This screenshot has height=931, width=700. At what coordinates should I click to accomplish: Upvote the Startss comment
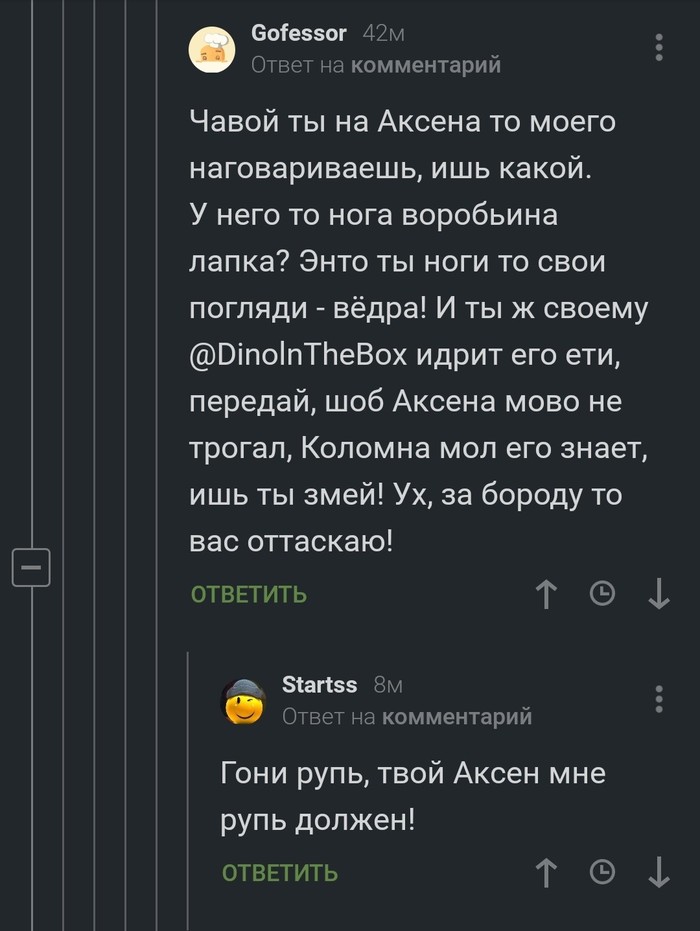pos(546,873)
